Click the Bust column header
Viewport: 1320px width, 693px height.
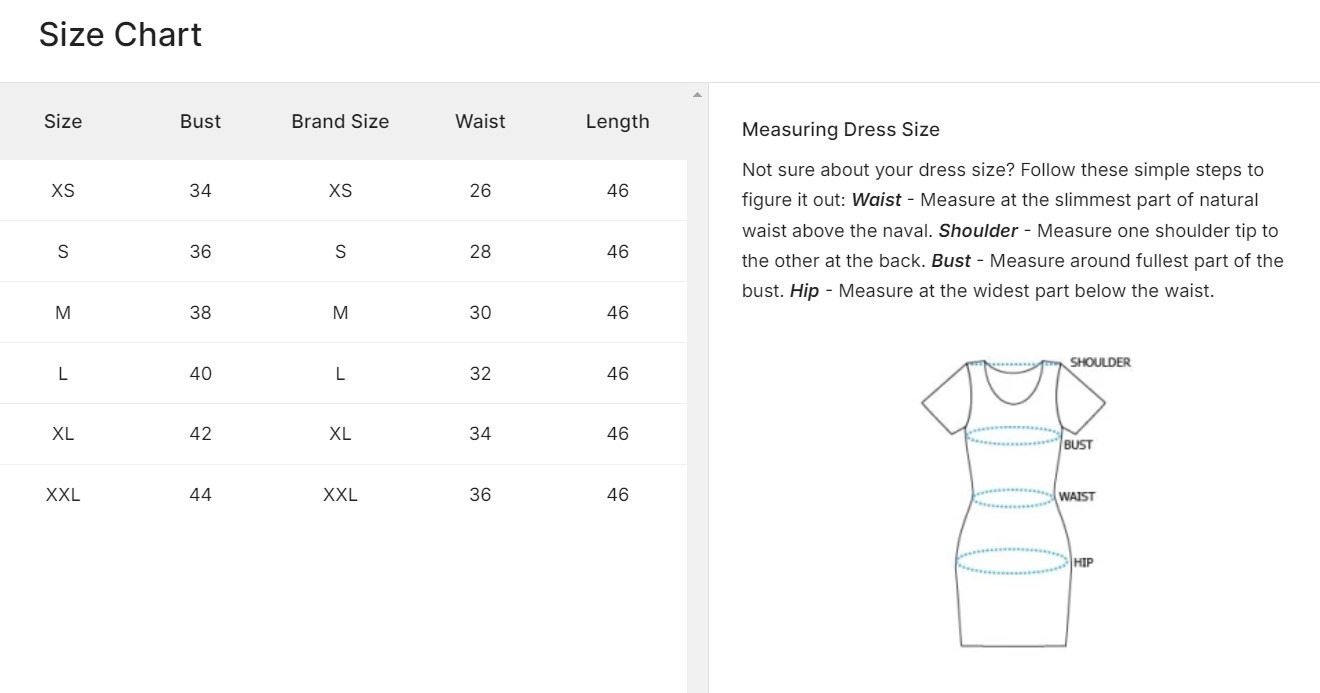point(200,121)
